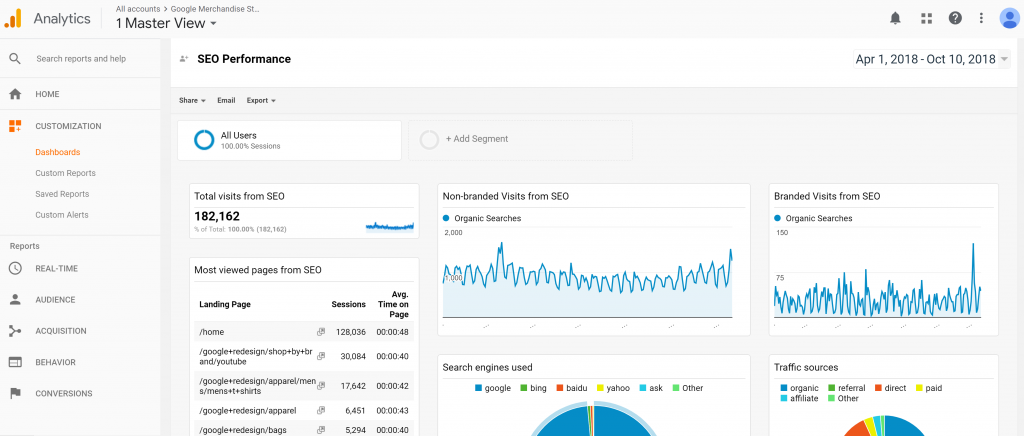Click the 182,162 total visits value
The height and width of the screenshot is (436, 1024).
tap(217, 216)
